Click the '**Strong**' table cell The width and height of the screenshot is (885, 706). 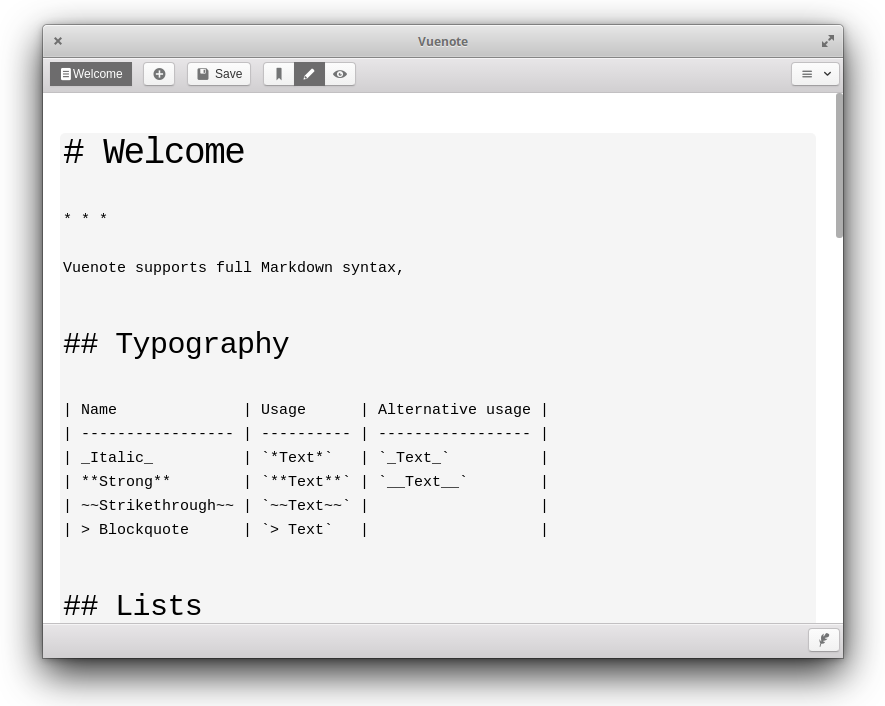pos(125,481)
